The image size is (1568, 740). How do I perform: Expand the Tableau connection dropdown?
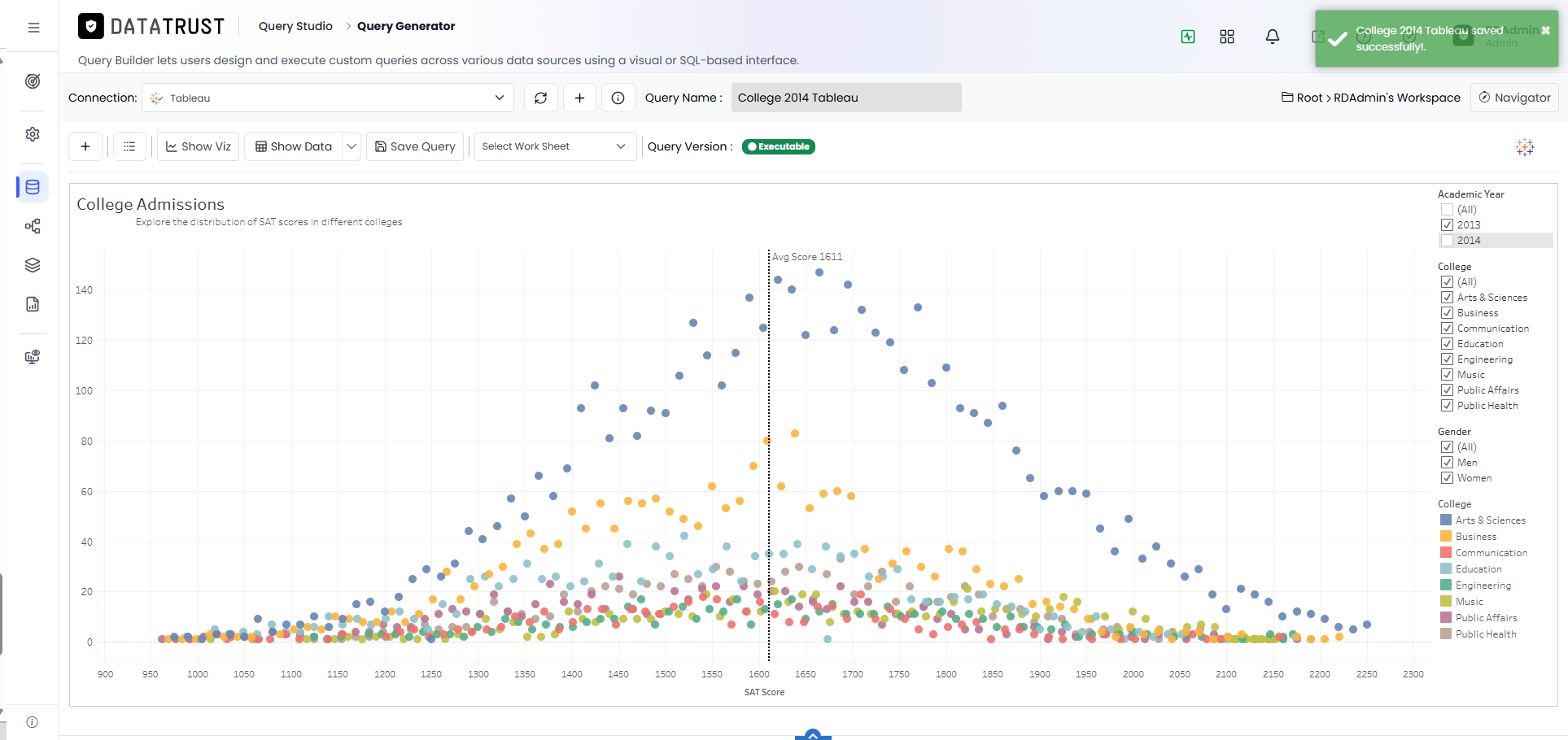pos(328,98)
